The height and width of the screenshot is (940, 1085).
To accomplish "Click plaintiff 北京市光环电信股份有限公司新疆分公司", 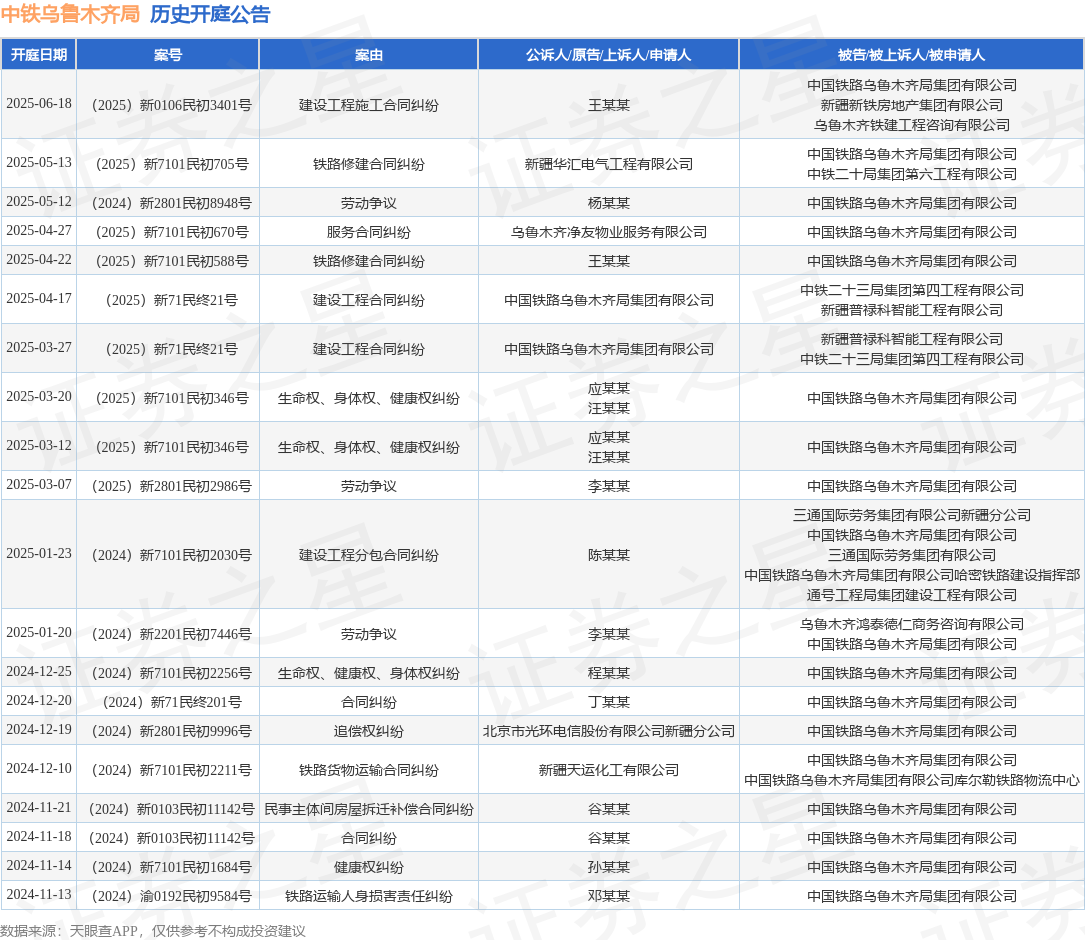I will tap(608, 732).
